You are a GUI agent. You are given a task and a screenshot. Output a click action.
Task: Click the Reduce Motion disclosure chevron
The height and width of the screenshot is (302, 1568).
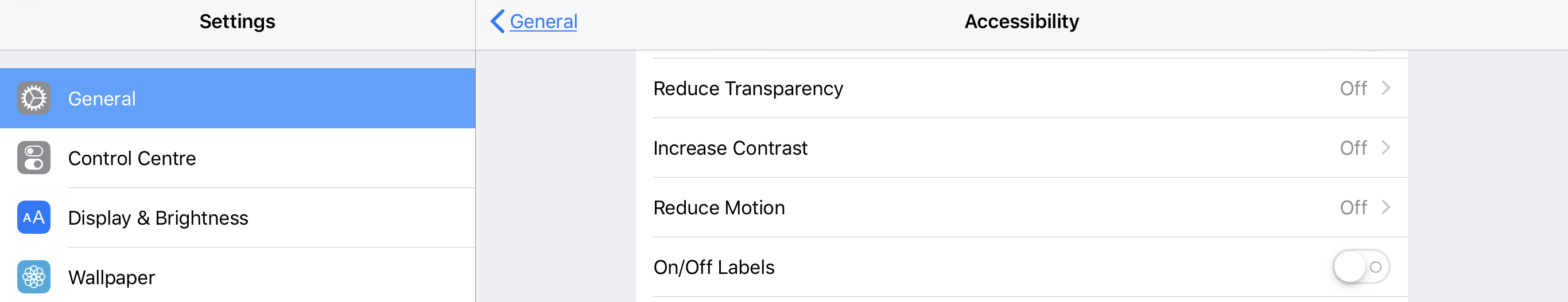[x=1386, y=207]
